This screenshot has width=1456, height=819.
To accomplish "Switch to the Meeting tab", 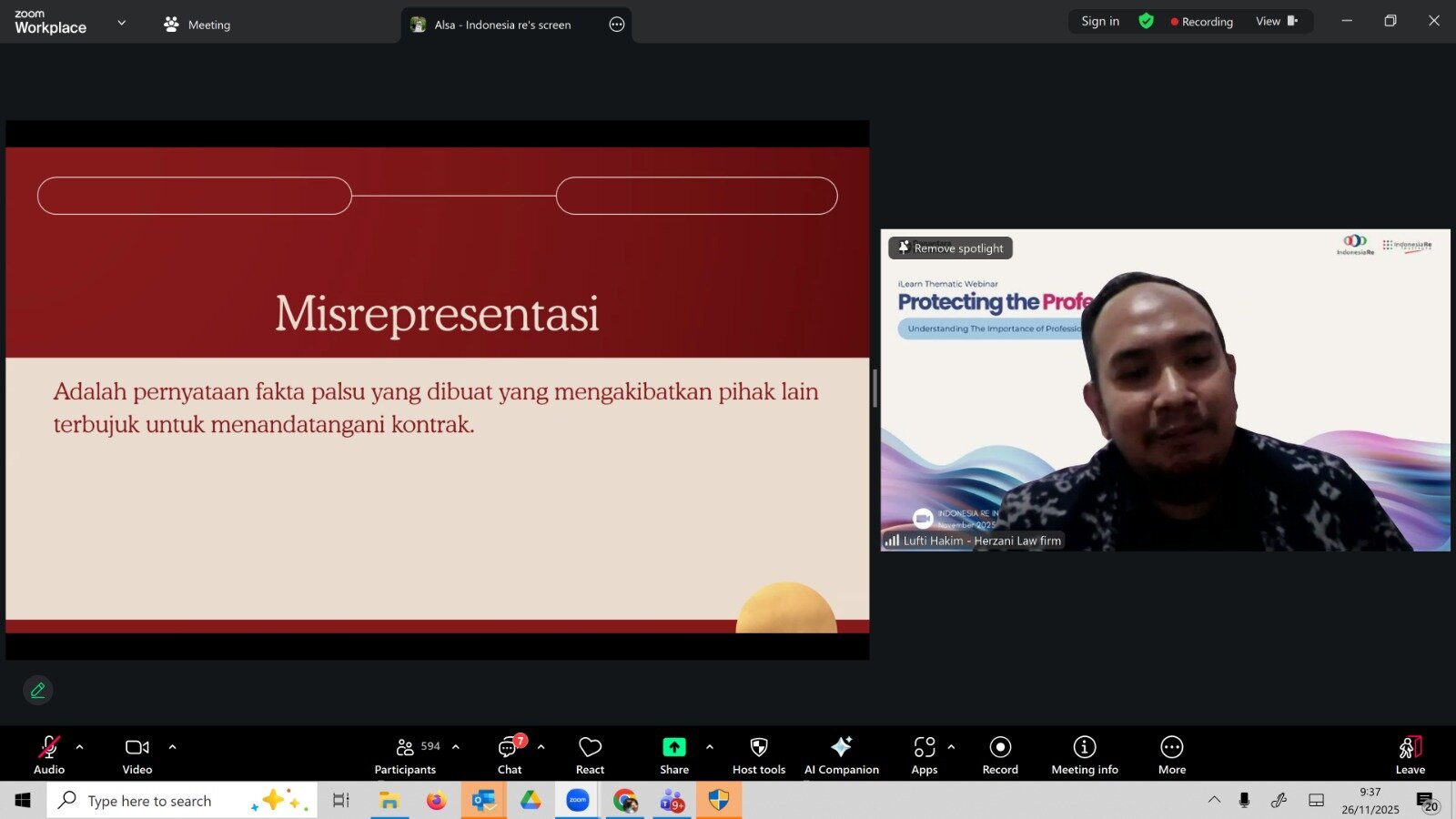I will [197, 25].
